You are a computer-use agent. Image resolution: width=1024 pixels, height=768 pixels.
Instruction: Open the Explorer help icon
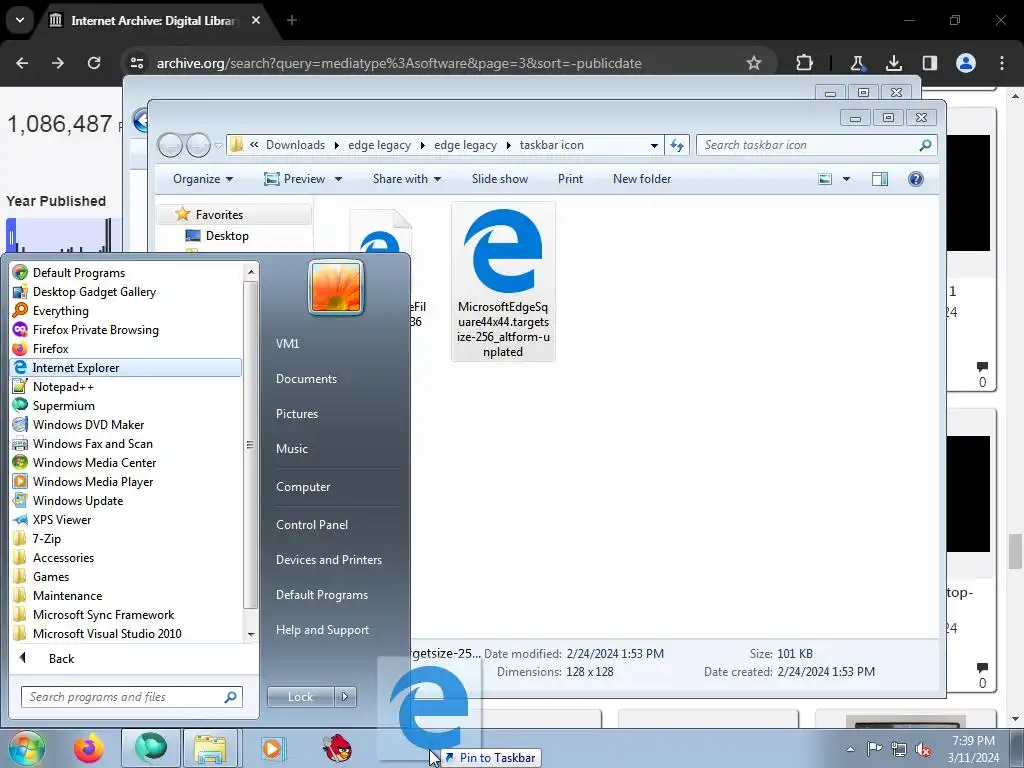pyautogui.click(x=916, y=179)
